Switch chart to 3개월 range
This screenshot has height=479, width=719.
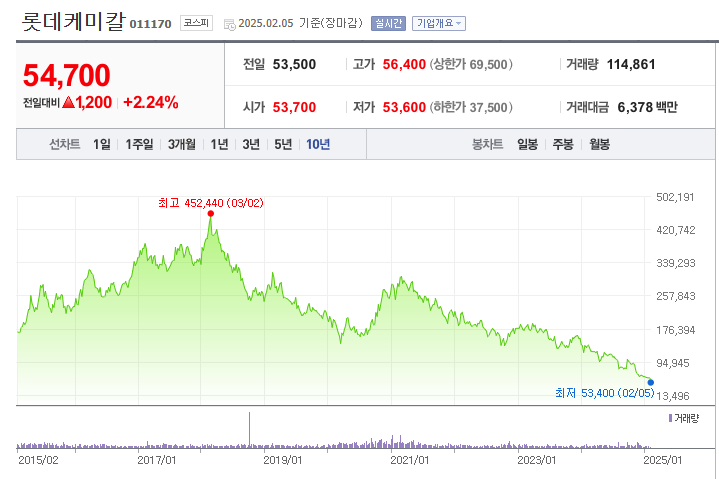click(x=182, y=144)
